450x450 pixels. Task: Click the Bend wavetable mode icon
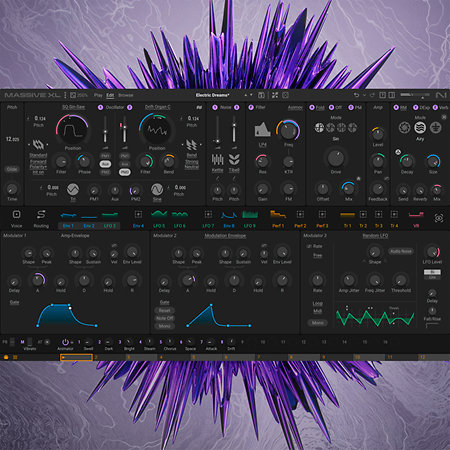pos(191,145)
